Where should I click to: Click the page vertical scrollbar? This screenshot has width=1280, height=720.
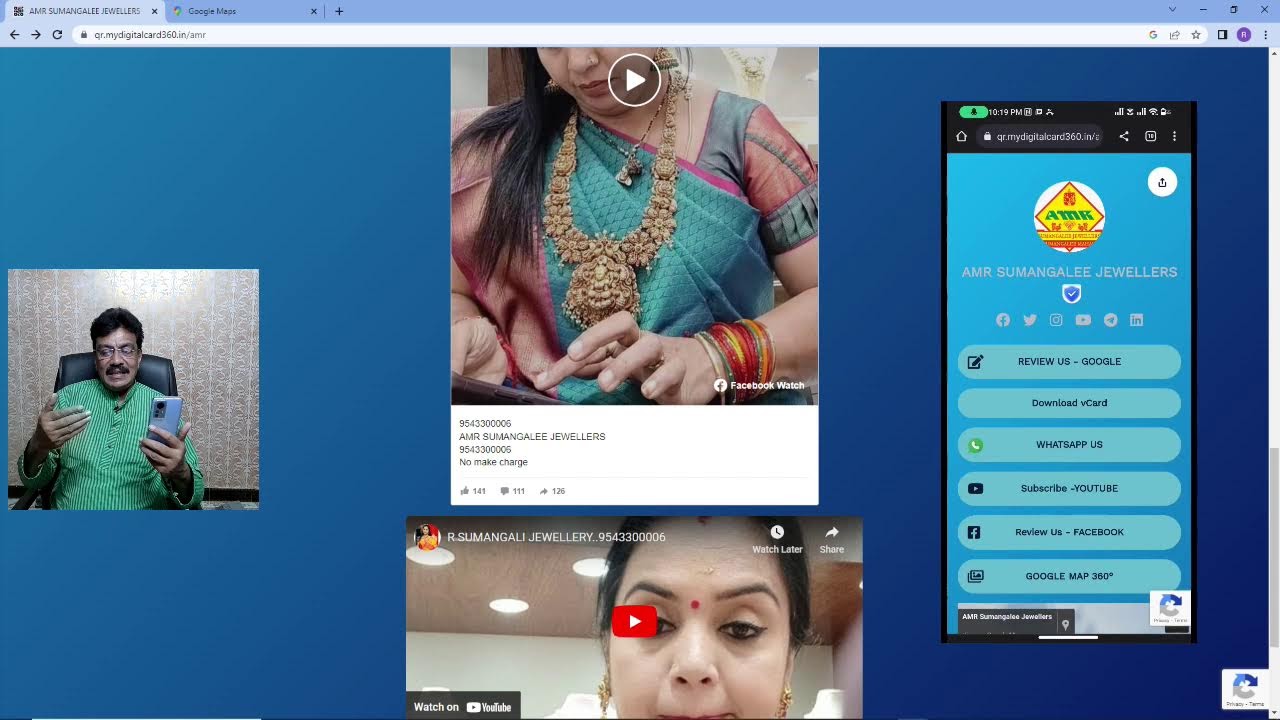(x=1273, y=546)
